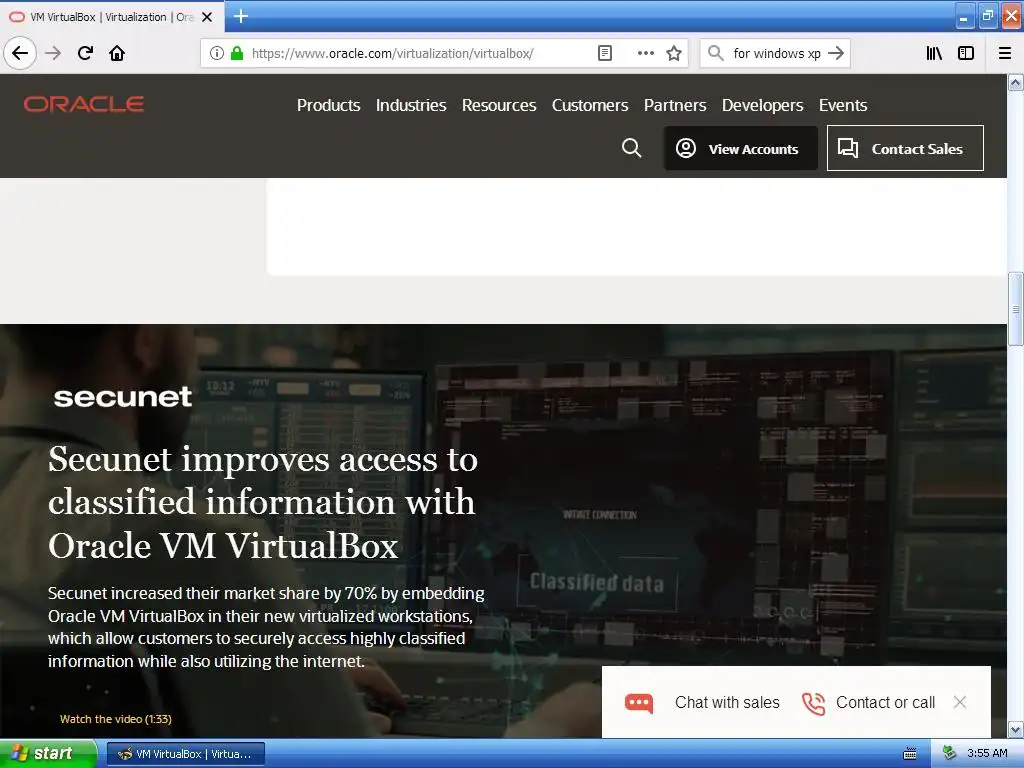Screen dimensions: 1024x768
Task: Toggle reader view in the address bar
Action: pyautogui.click(x=605, y=54)
